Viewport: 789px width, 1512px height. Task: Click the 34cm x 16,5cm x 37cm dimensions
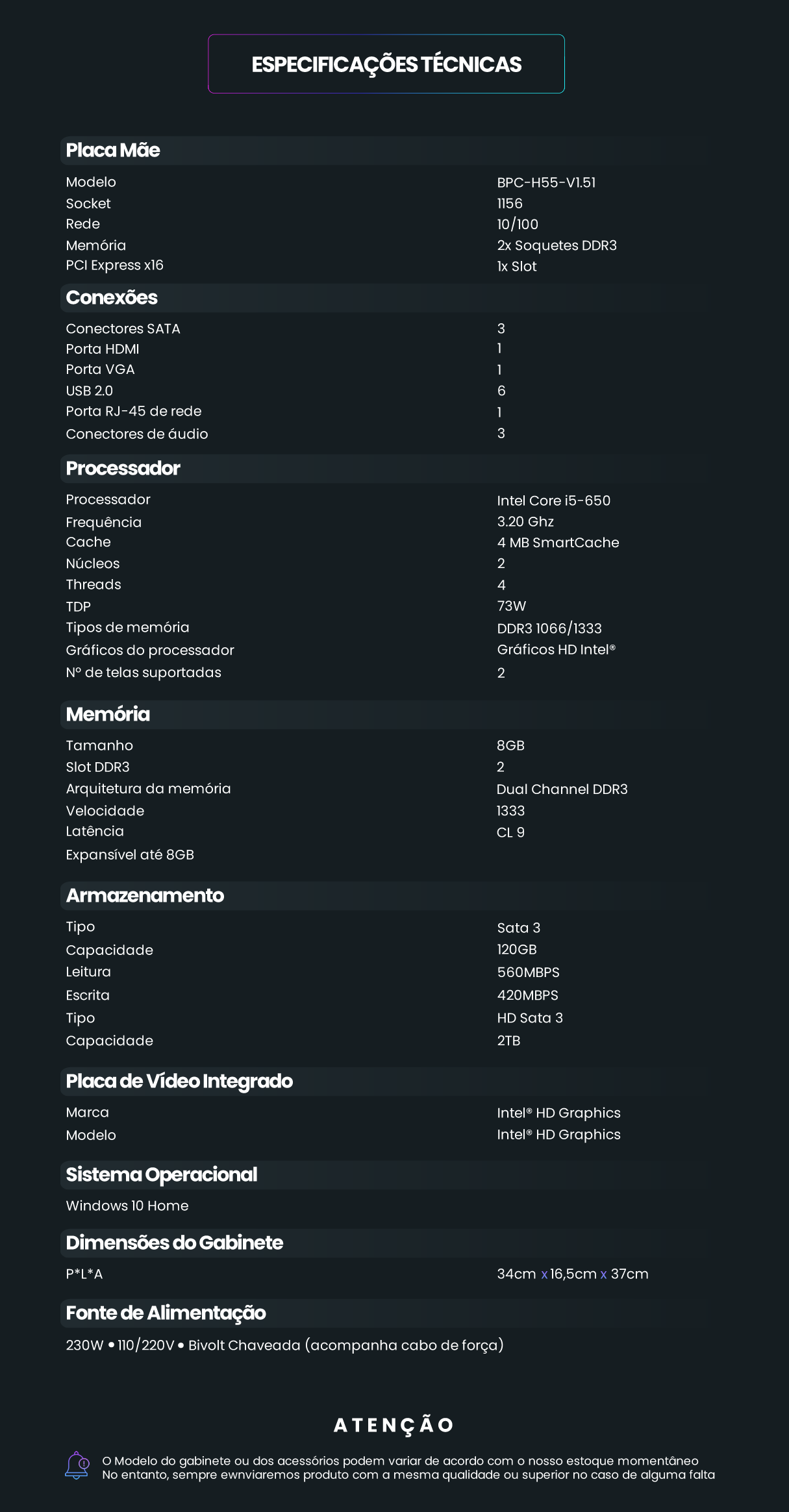click(x=572, y=1274)
